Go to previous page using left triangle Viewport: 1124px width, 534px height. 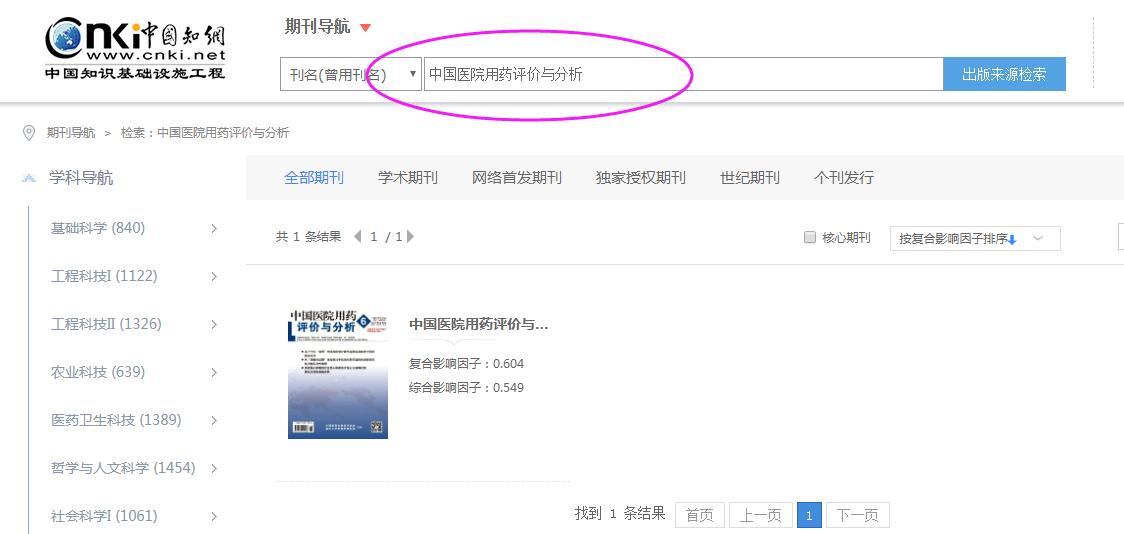358,237
